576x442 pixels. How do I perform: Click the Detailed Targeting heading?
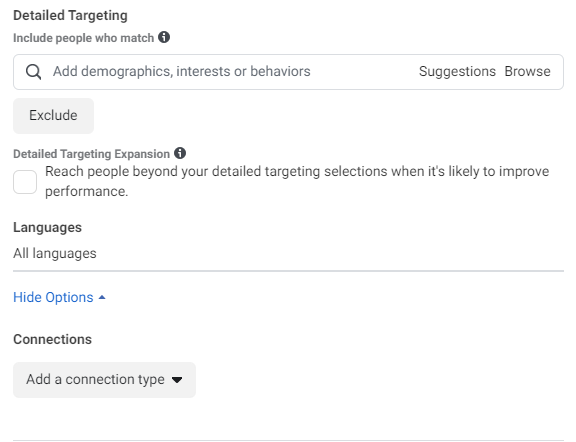71,15
